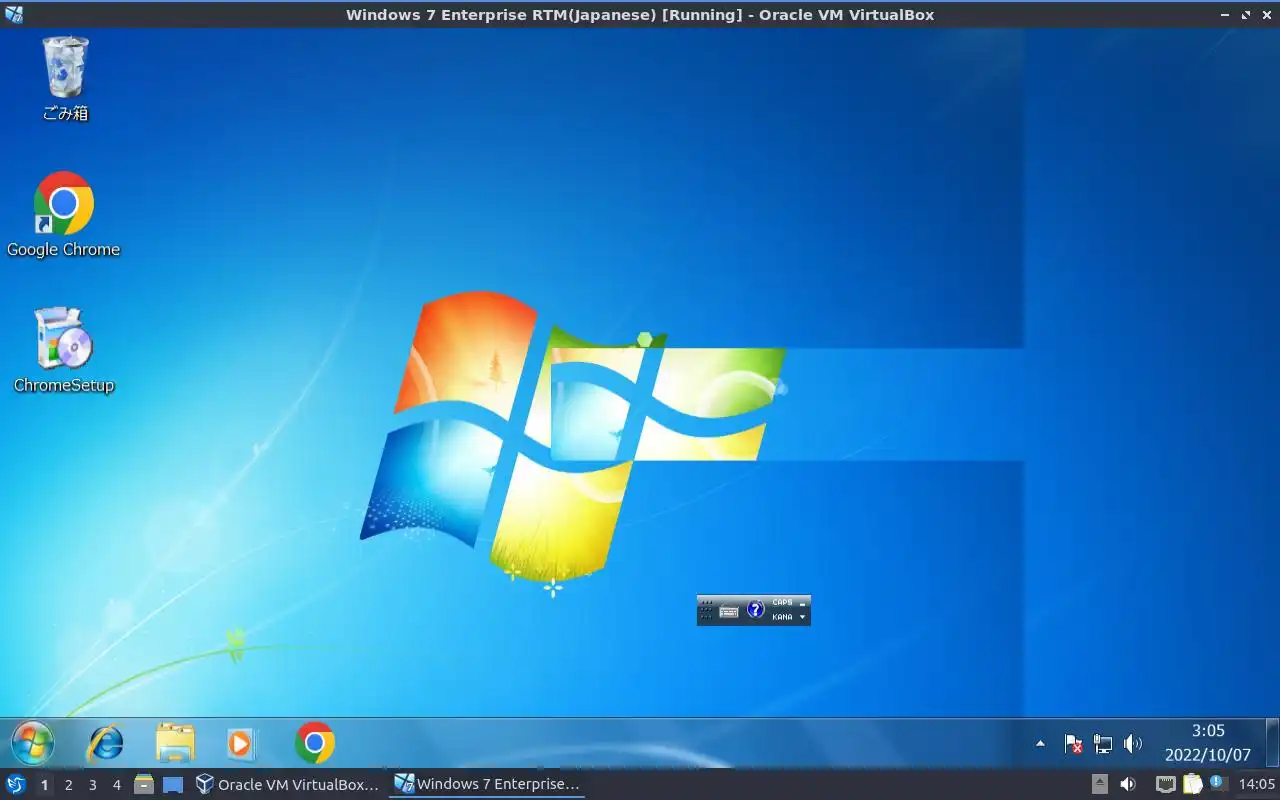Open the host application launcher menu icon
The image size is (1280, 800).
(x=16, y=784)
